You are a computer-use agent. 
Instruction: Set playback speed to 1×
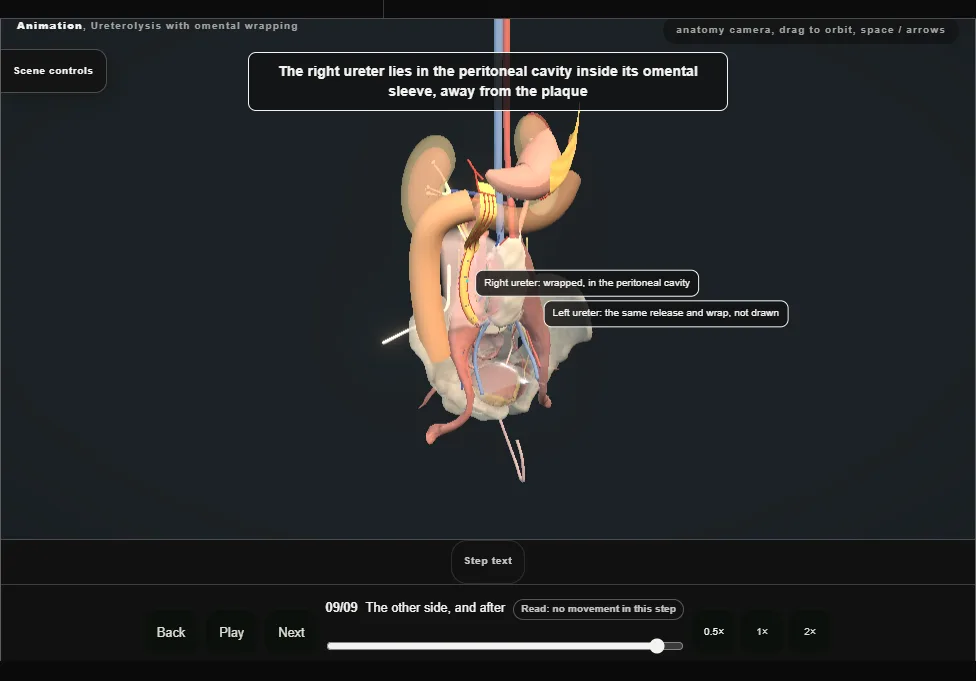click(762, 632)
